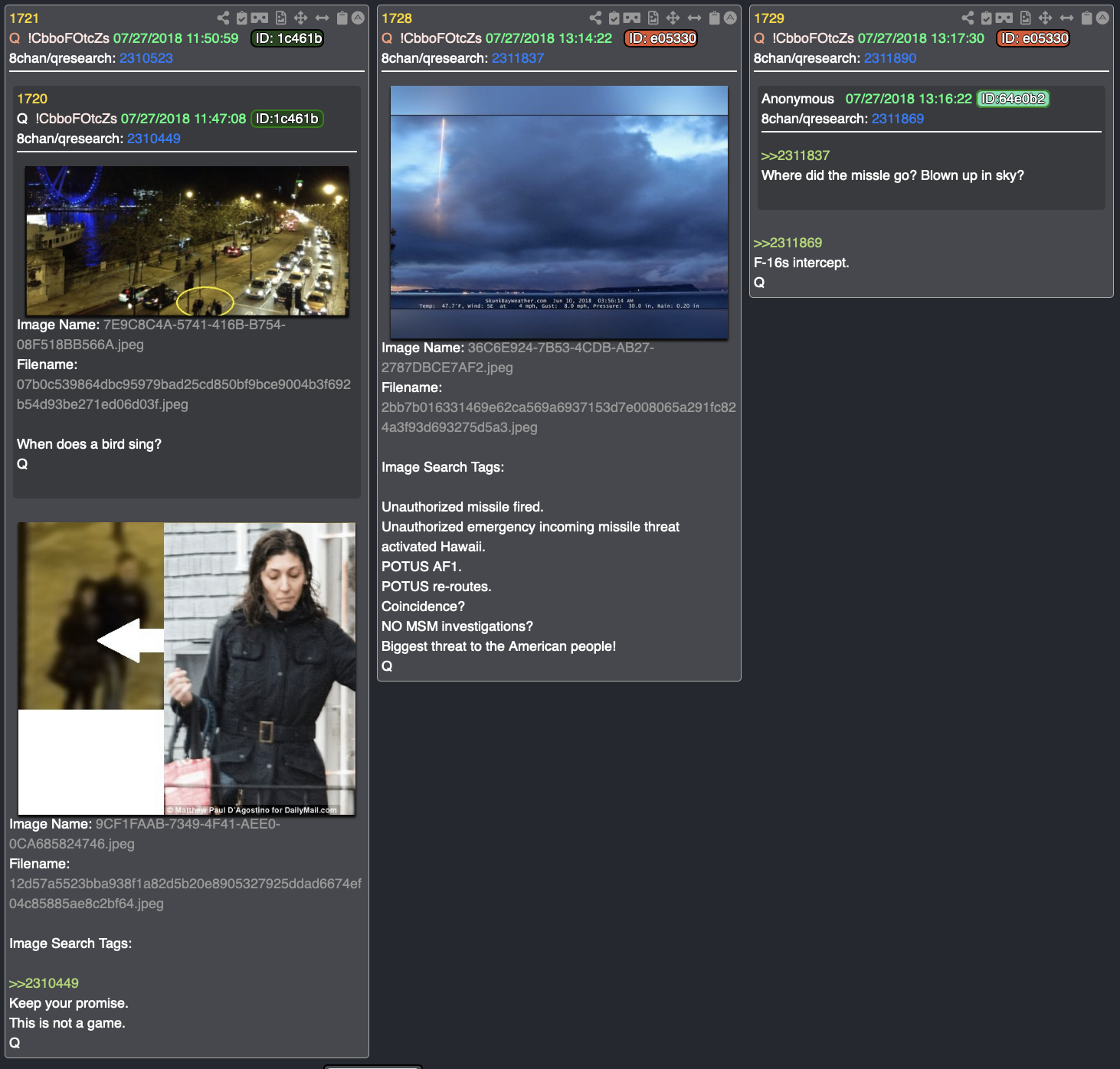The height and width of the screenshot is (1069, 1120).
Task: Click the circled up-arrow icon on post 1728
Action: [x=730, y=18]
